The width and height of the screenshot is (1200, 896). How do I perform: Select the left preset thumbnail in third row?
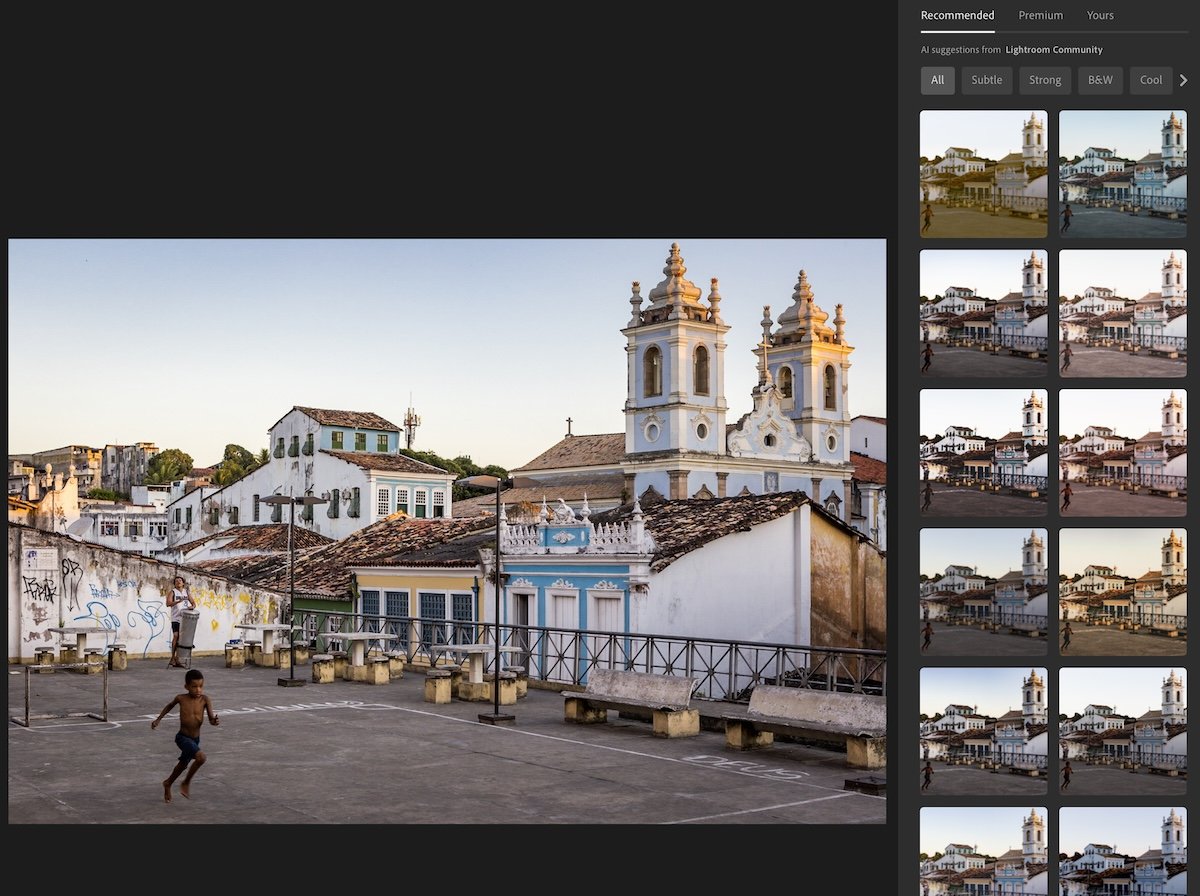click(983, 453)
